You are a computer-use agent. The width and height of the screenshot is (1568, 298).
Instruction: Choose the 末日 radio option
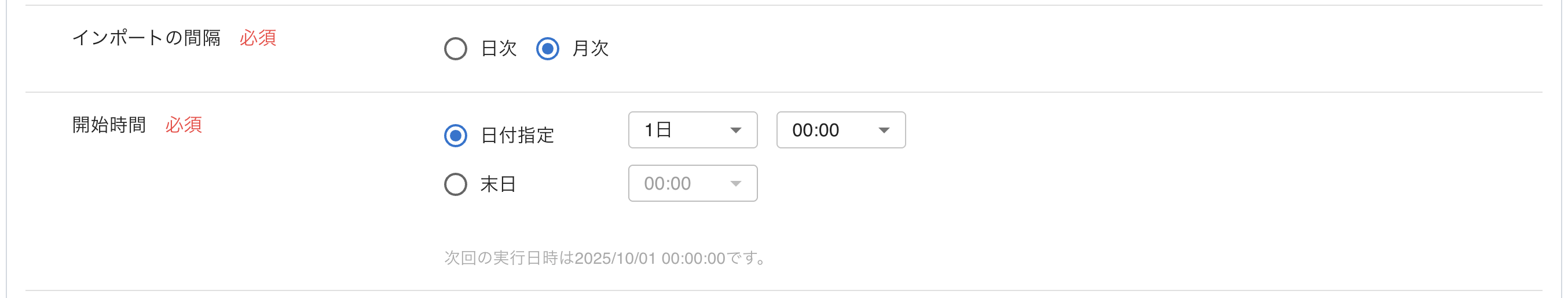click(455, 184)
